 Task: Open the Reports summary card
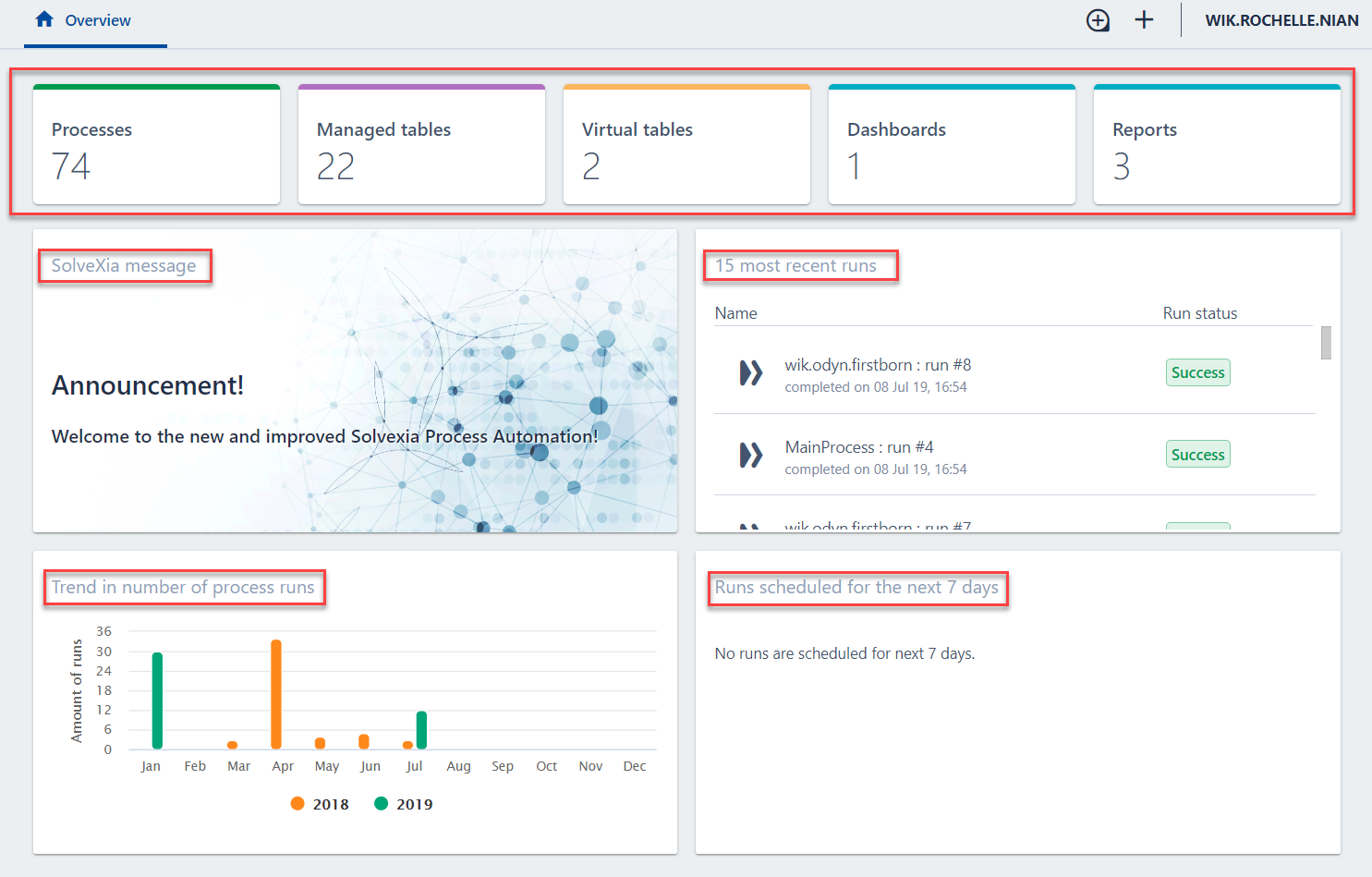coord(1217,146)
